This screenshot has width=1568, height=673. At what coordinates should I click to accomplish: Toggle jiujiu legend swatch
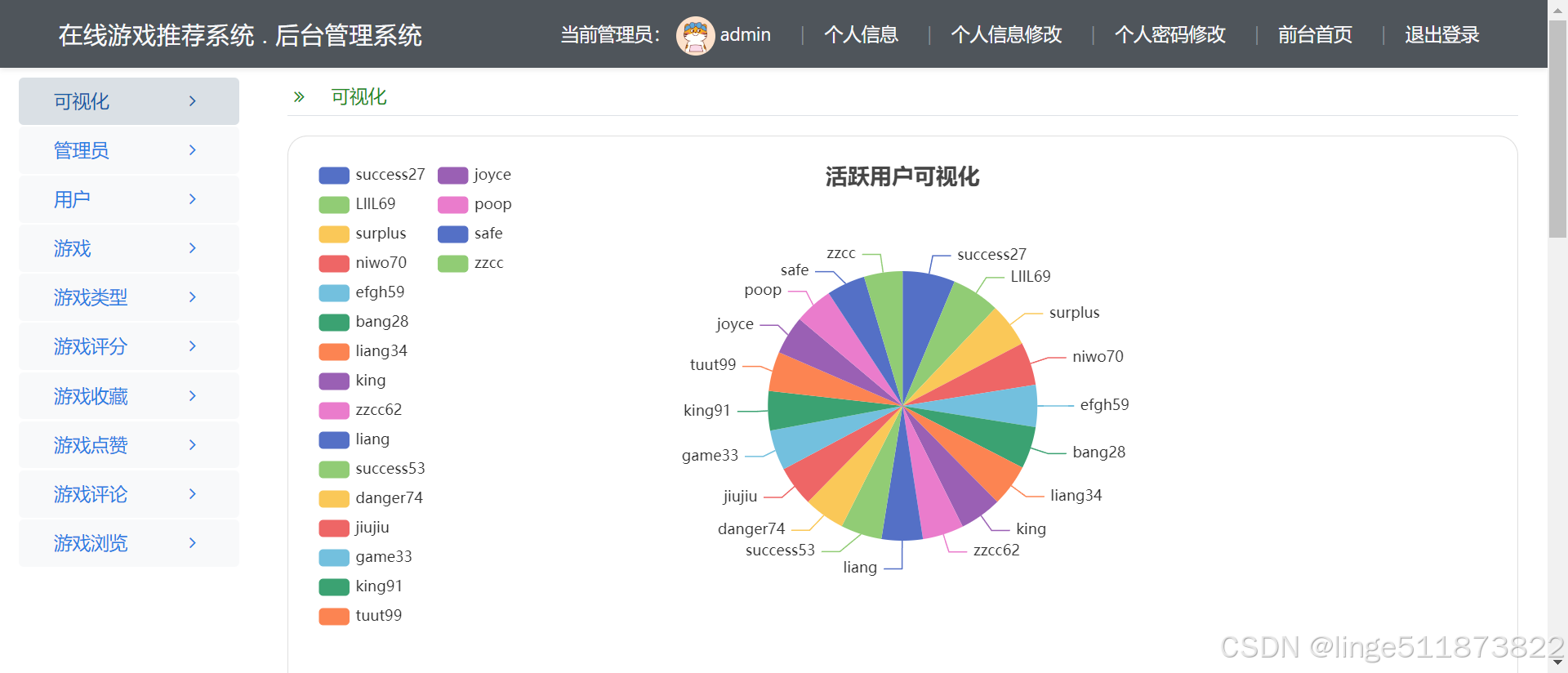click(x=334, y=528)
